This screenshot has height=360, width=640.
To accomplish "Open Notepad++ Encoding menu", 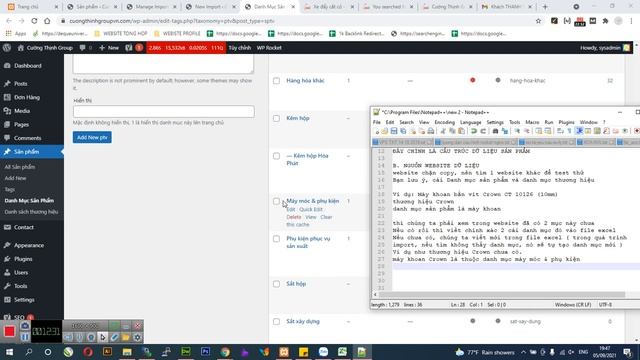I will click(444, 122).
